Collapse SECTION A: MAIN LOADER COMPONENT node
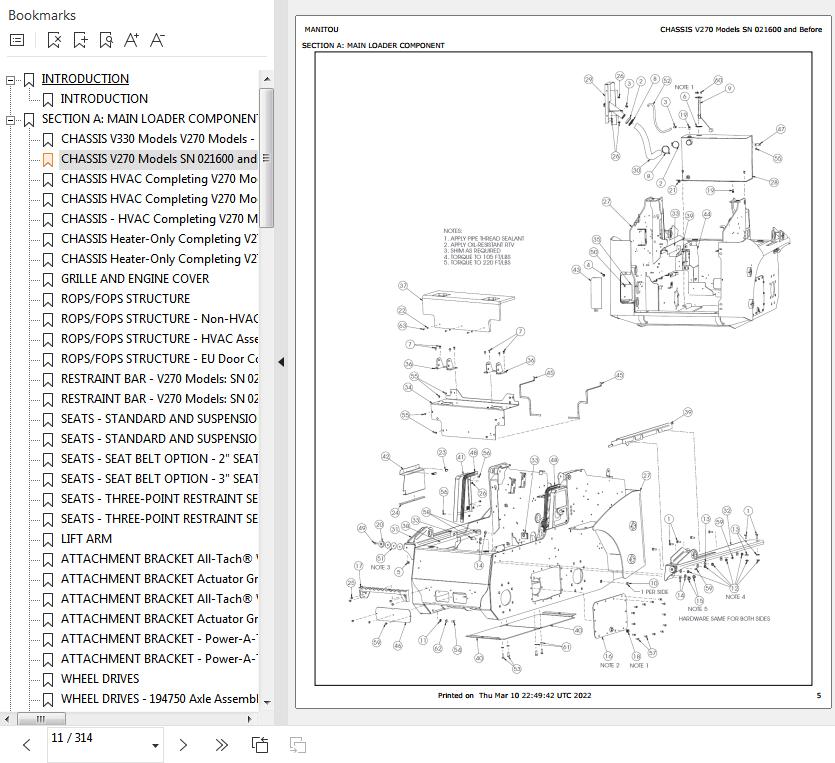 click(12, 119)
